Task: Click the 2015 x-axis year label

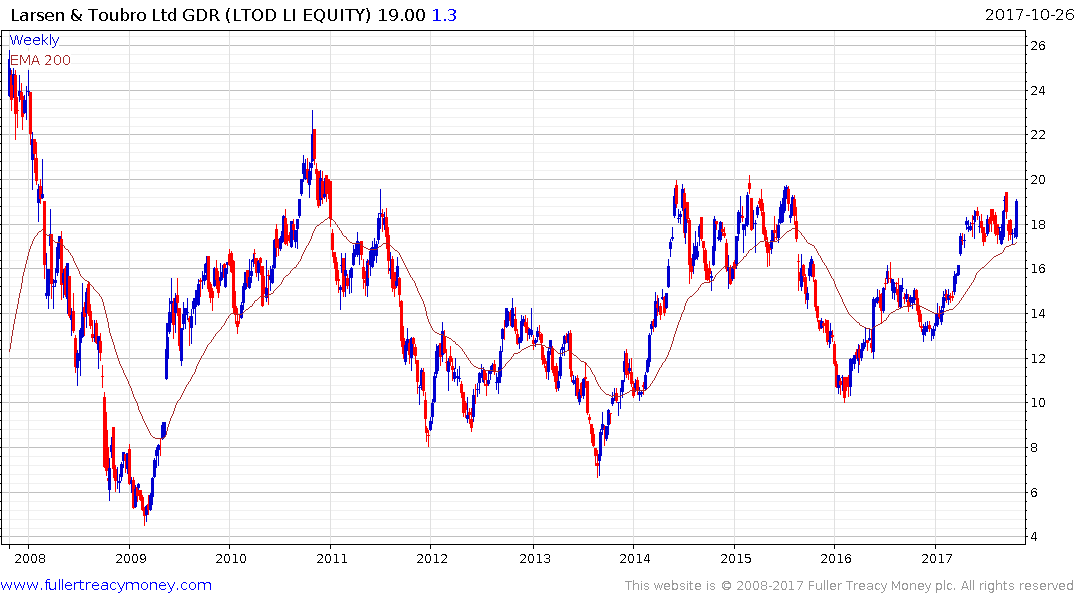Action: tap(736, 558)
